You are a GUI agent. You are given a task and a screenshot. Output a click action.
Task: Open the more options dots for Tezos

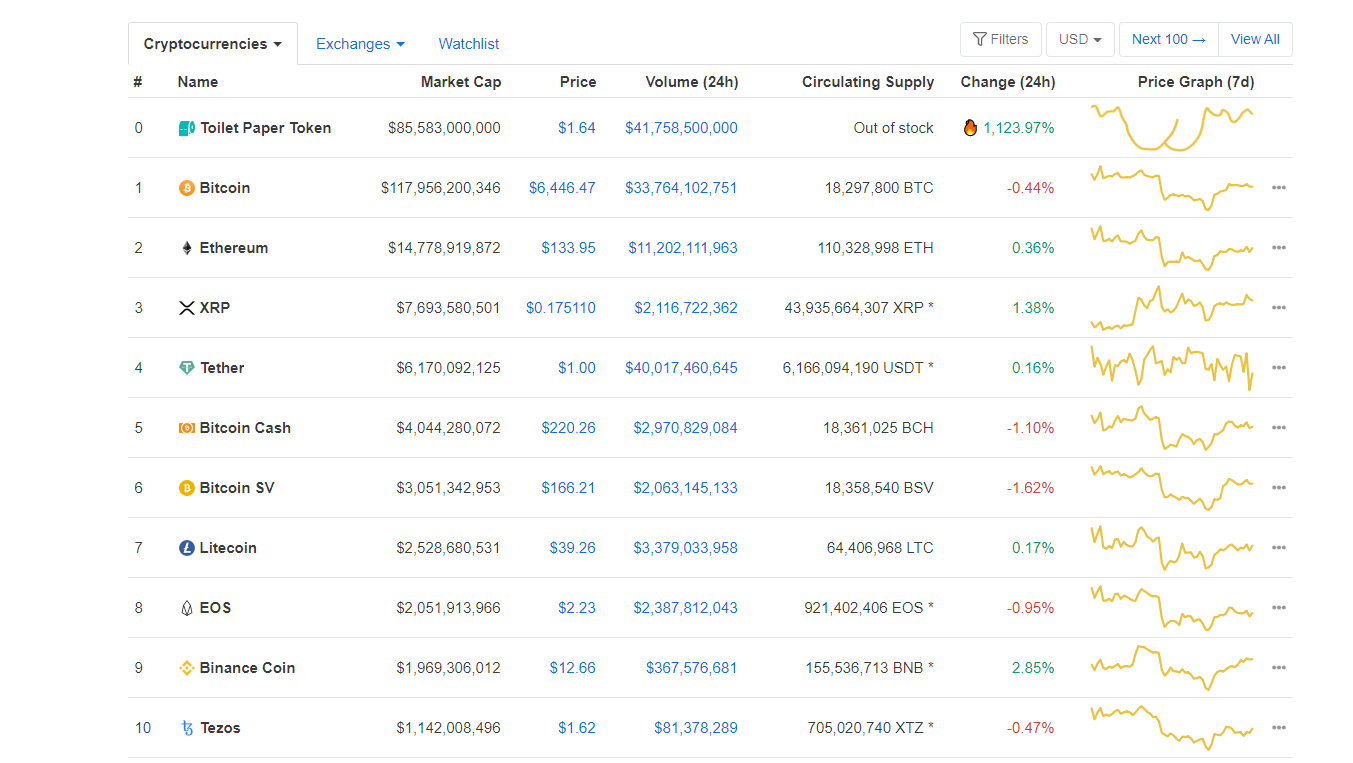(x=1279, y=728)
